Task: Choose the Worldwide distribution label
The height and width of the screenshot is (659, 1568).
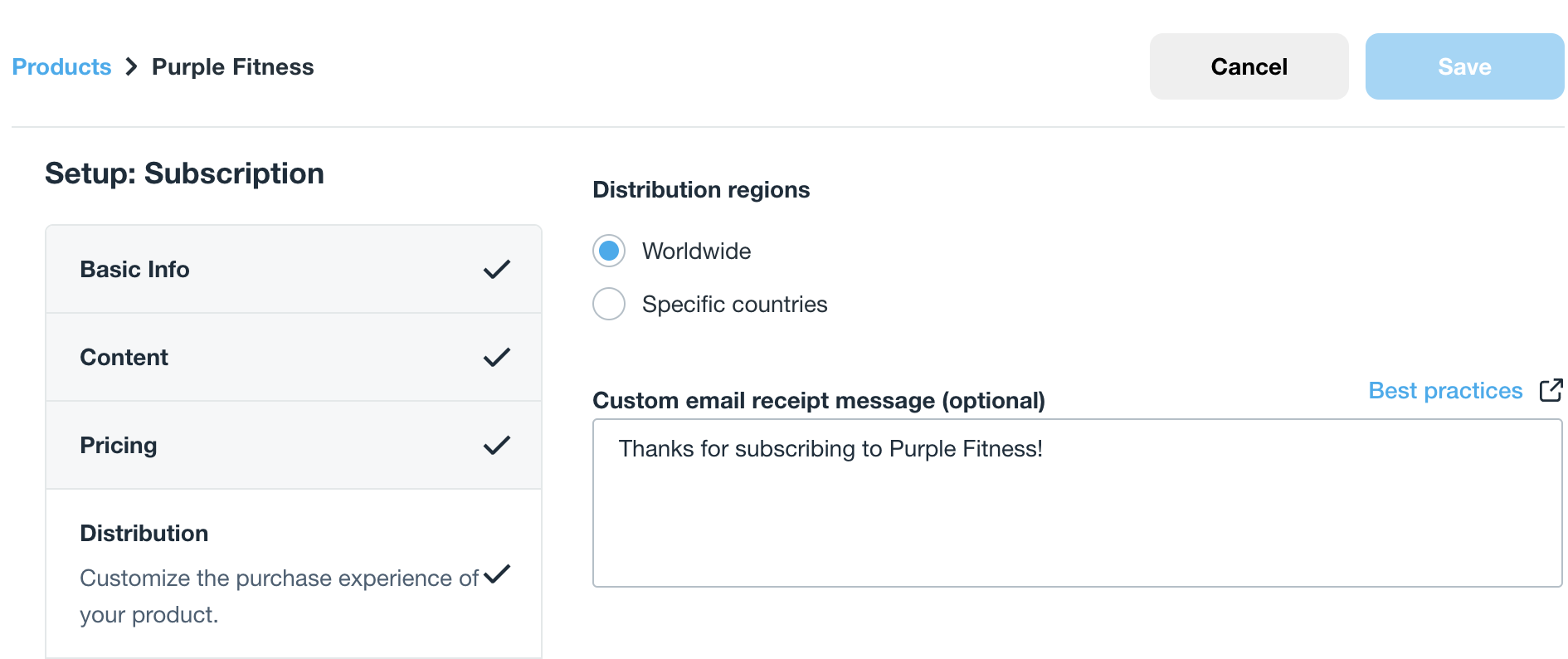Action: pyautogui.click(x=696, y=251)
